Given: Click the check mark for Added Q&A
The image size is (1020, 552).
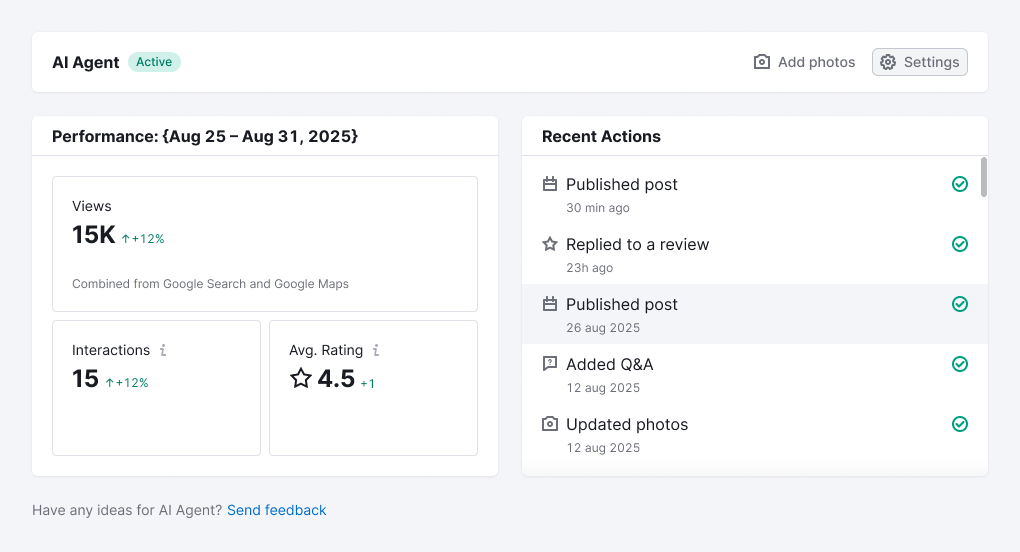Looking at the screenshot, I should (x=960, y=363).
